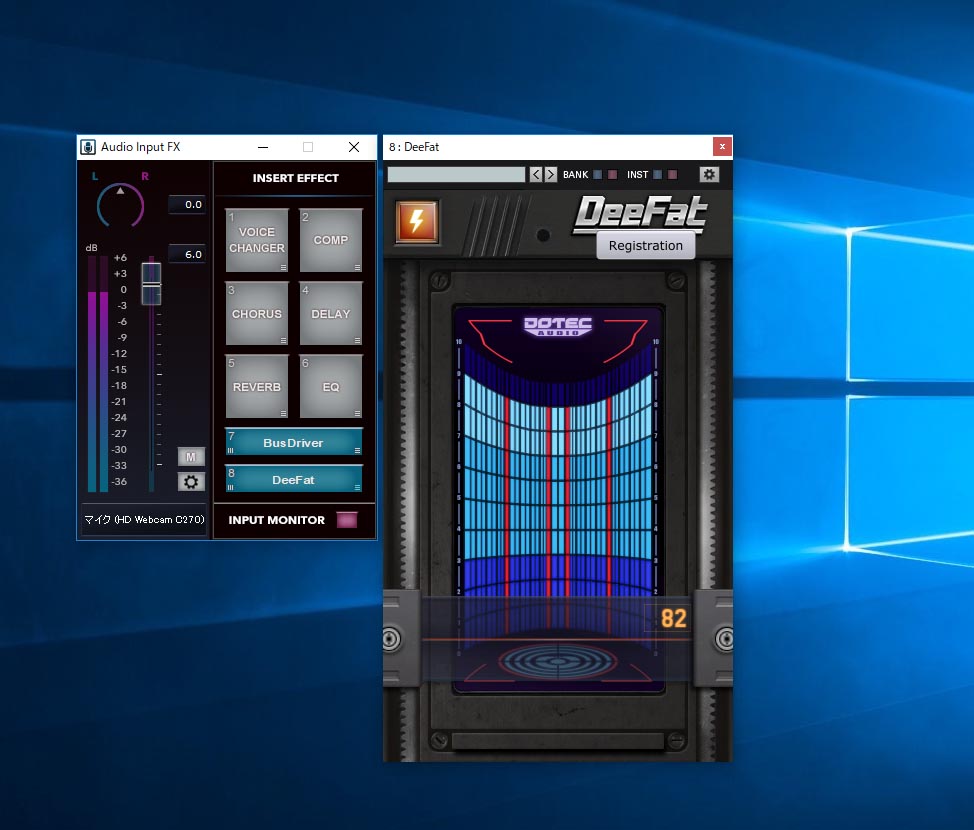Viewport: 974px width, 830px height.
Task: Enable the REVERB effect slot
Action: pos(257,386)
